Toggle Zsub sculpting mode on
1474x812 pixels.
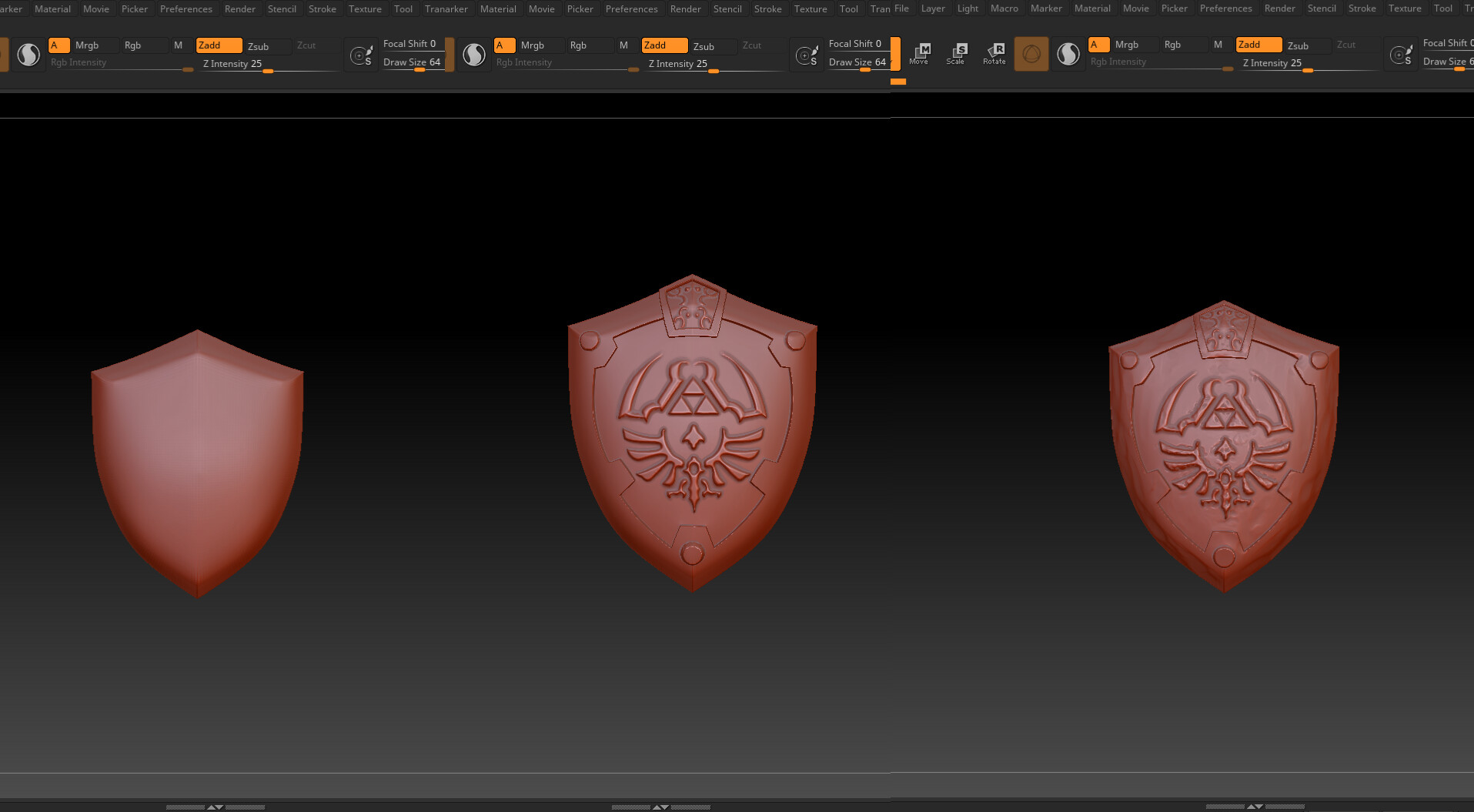point(261,46)
